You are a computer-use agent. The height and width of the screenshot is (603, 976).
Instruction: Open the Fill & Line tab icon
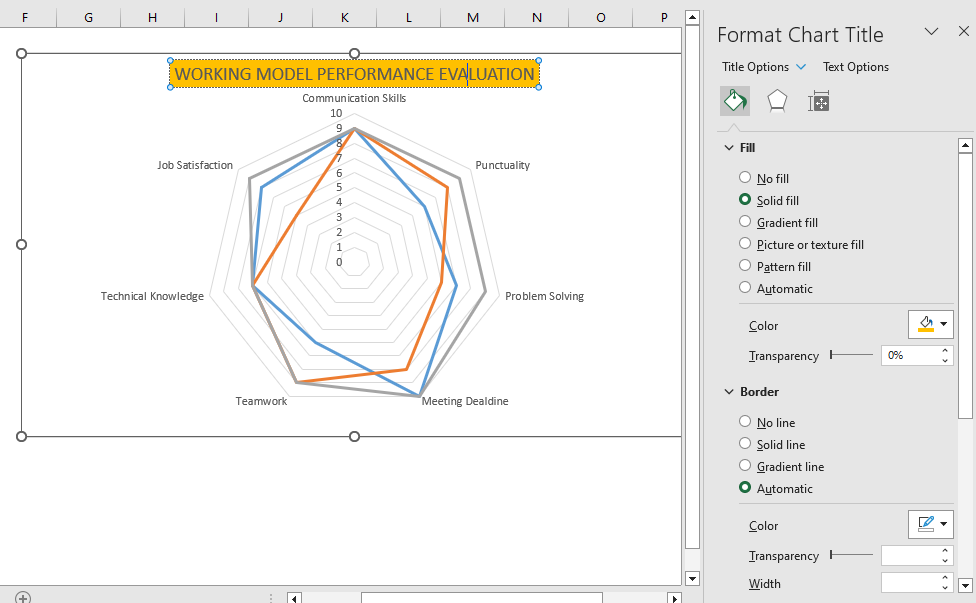pyautogui.click(x=734, y=101)
